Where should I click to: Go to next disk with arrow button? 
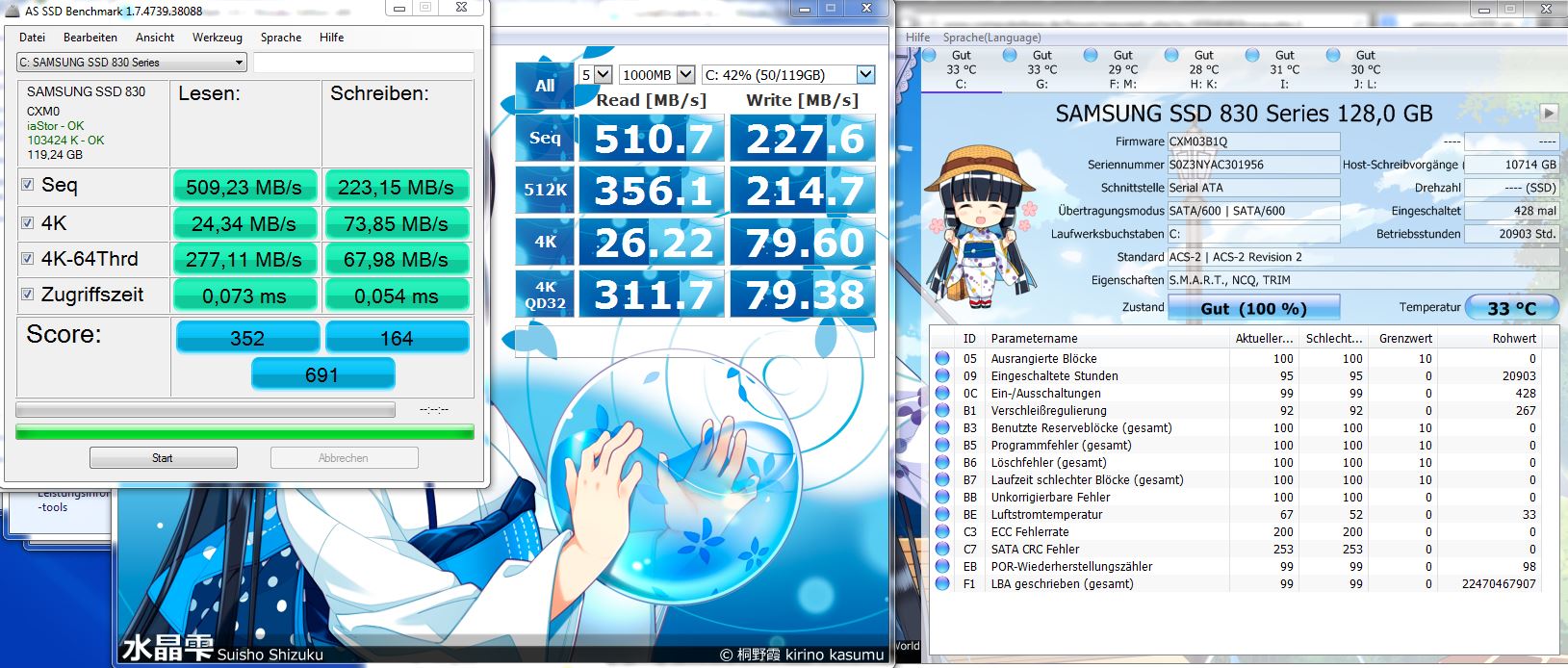coord(1548,113)
